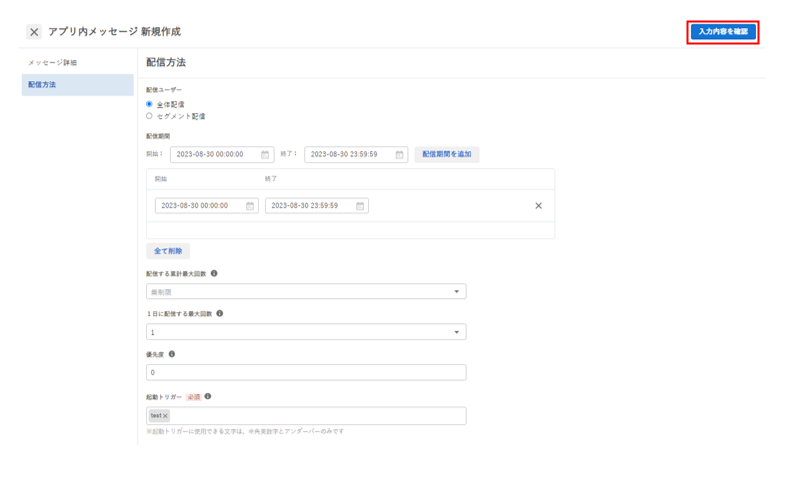799x479 pixels.
Task: Close the new in-app message form with X
Action: (34, 32)
